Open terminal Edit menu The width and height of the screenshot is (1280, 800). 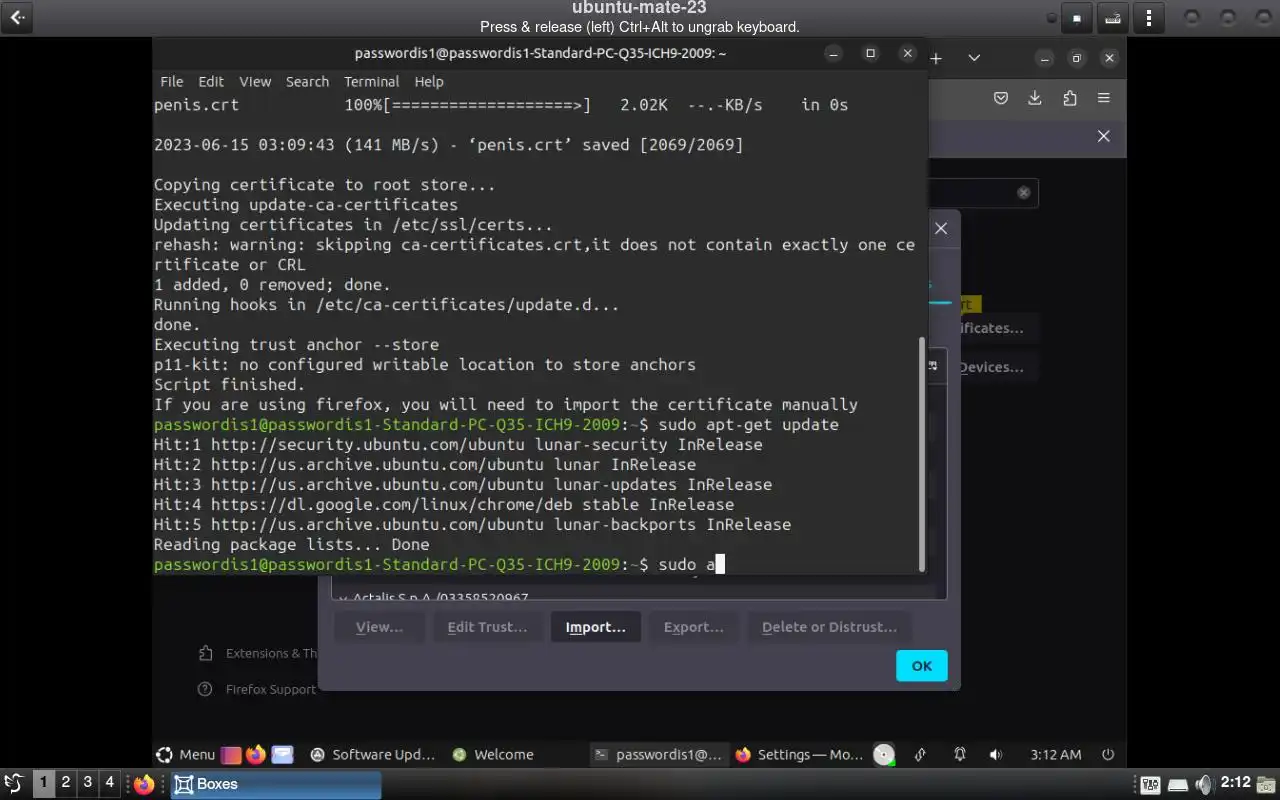211,81
